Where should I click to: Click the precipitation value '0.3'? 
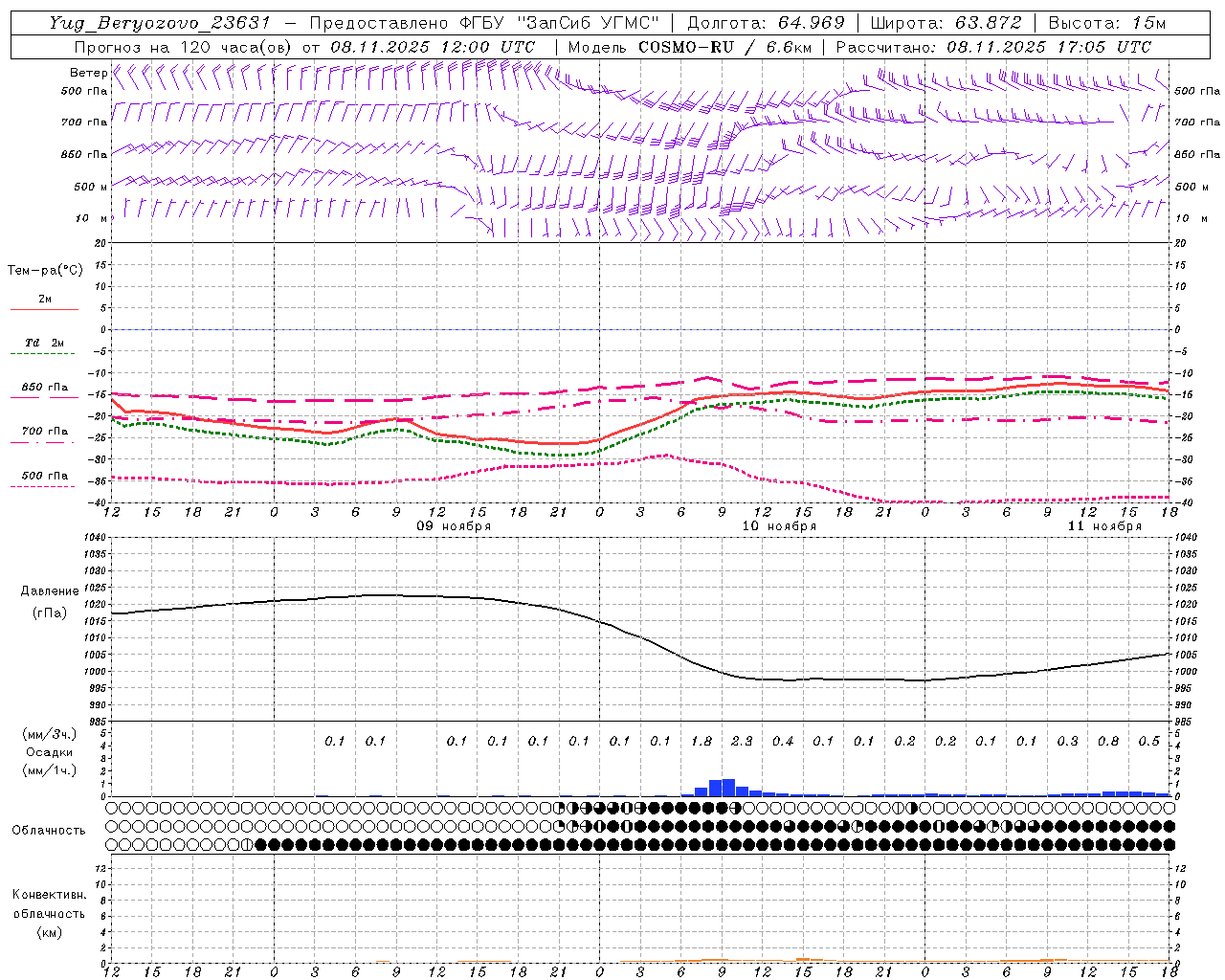click(1068, 742)
